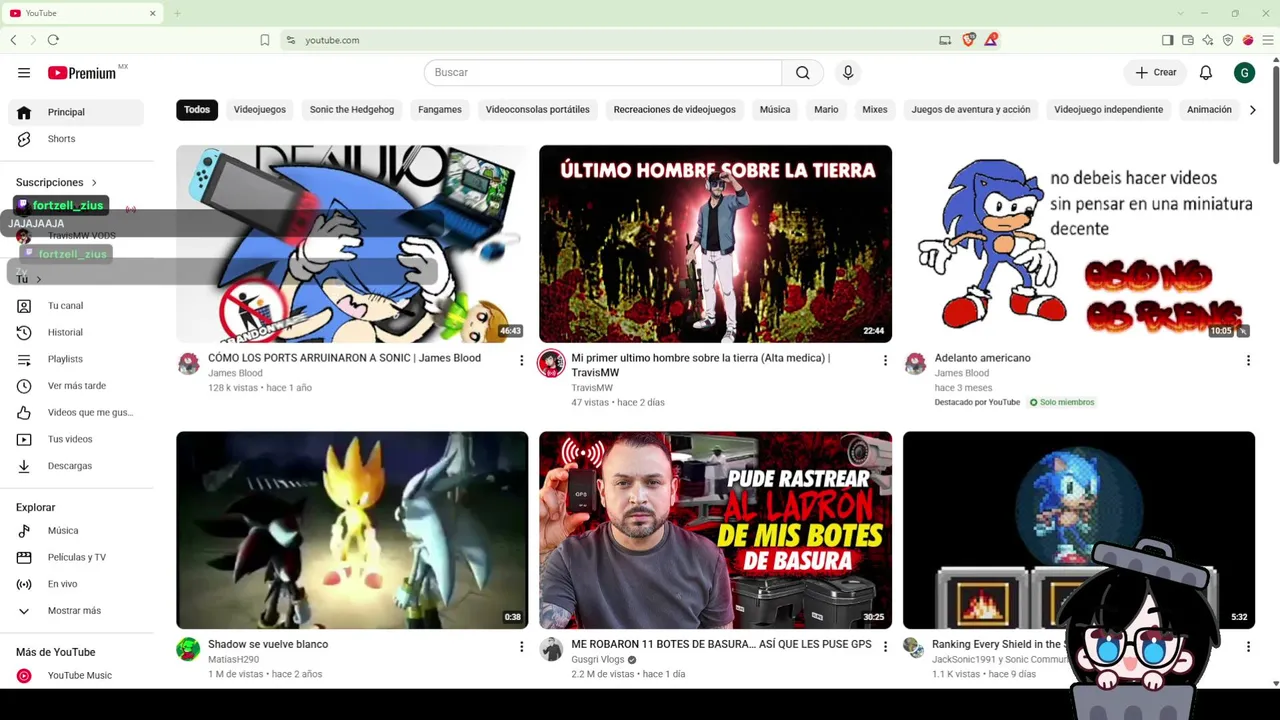Open a new browser tab
Image resolution: width=1280 pixels, height=720 pixels.
[177, 13]
